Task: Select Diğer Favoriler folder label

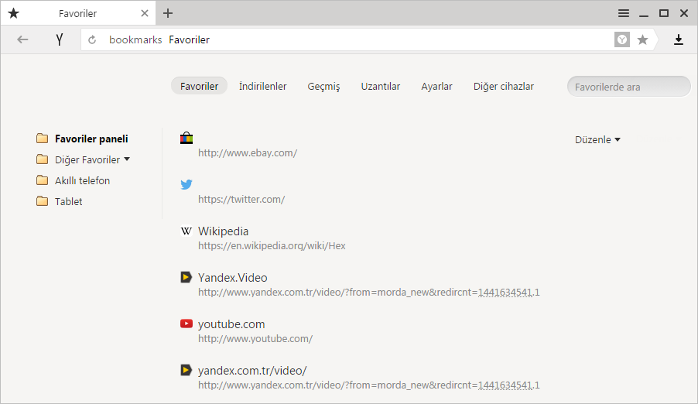Action: (87, 160)
